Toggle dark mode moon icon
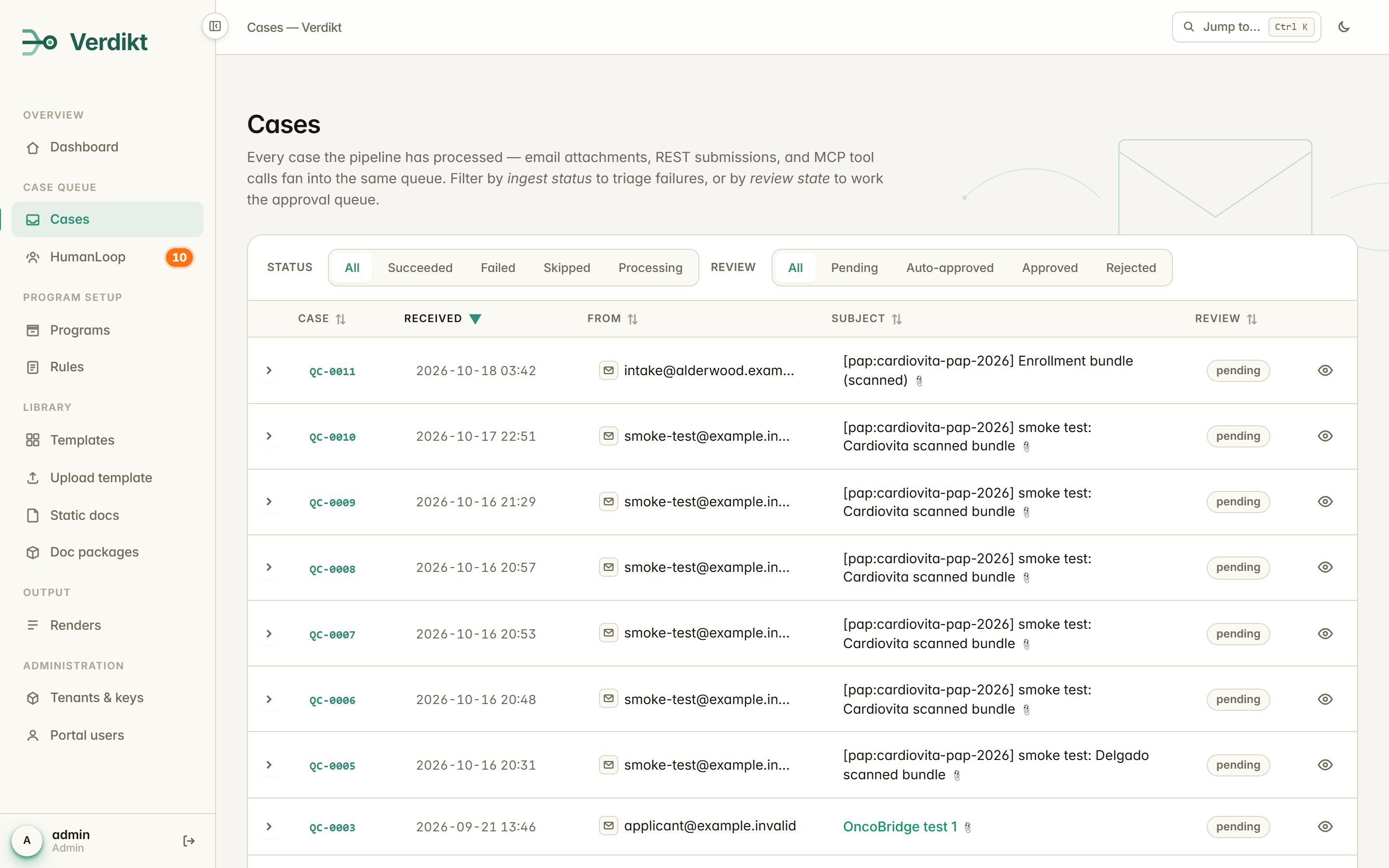 [x=1344, y=27]
